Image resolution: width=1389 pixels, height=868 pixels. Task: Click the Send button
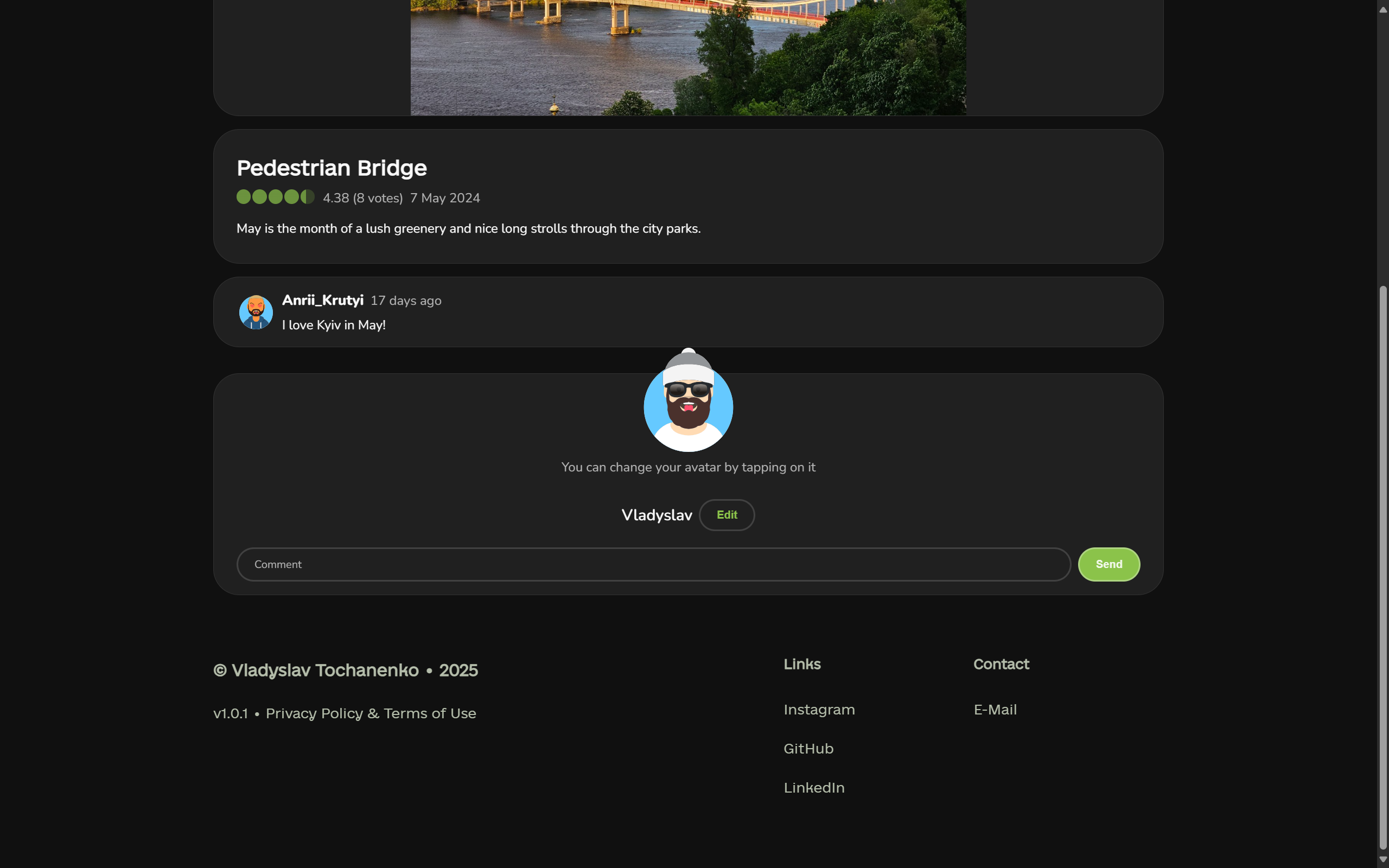point(1108,564)
